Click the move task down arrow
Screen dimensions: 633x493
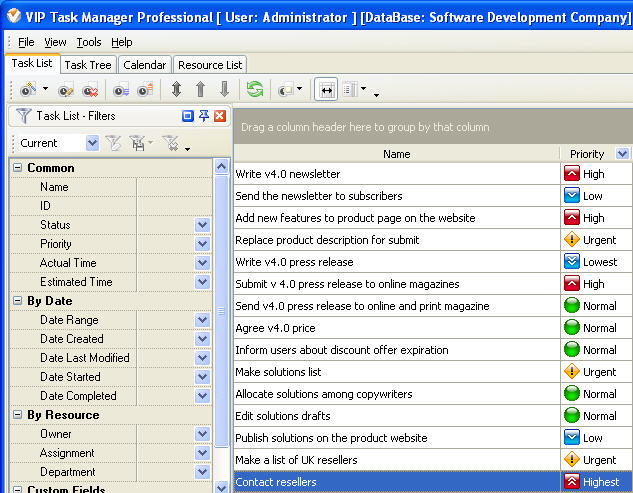[224, 89]
